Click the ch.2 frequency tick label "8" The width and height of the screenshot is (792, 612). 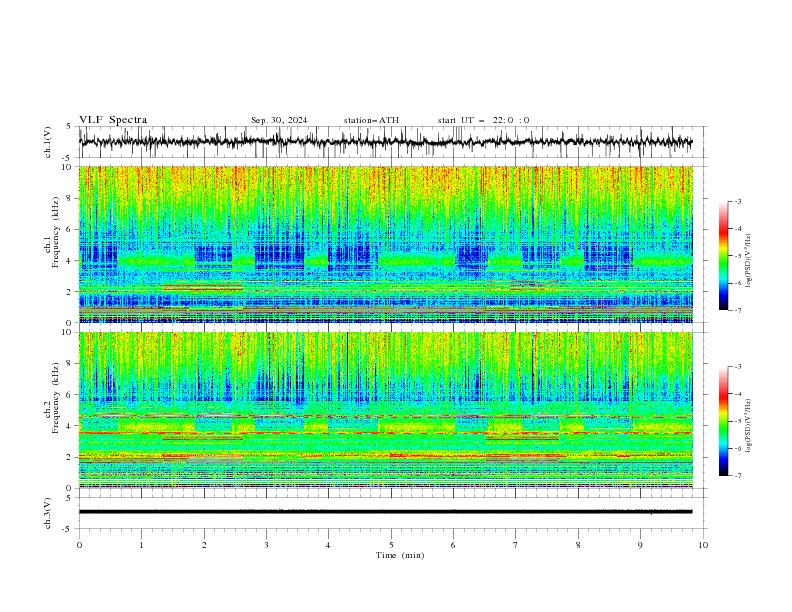click(71, 364)
